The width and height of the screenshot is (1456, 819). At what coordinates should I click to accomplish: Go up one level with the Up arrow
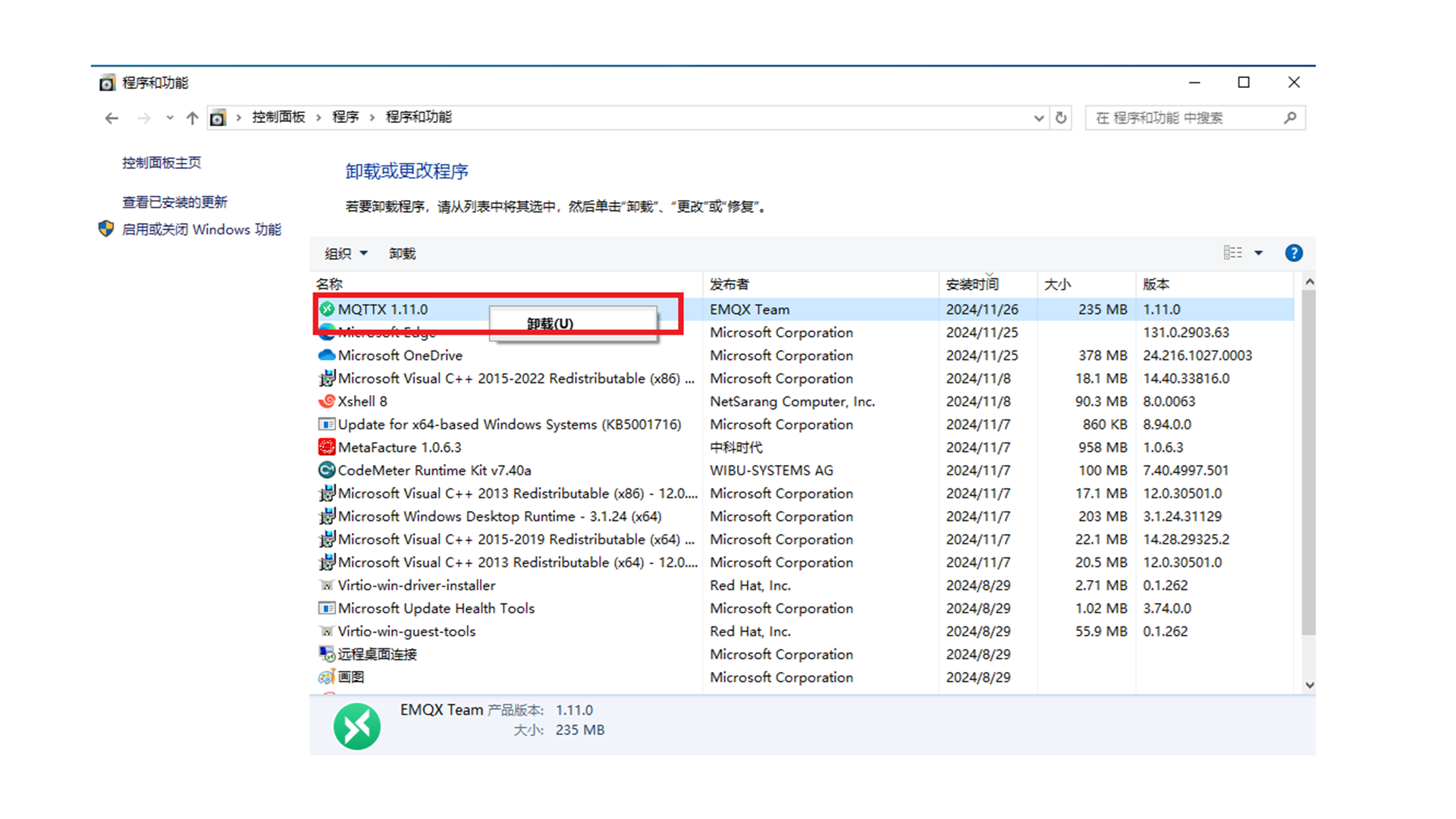pyautogui.click(x=192, y=118)
